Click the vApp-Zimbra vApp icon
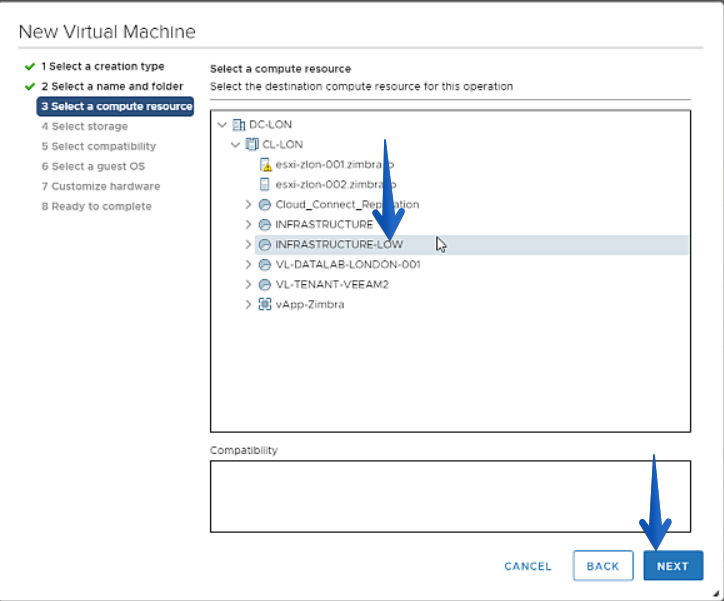 [265, 305]
